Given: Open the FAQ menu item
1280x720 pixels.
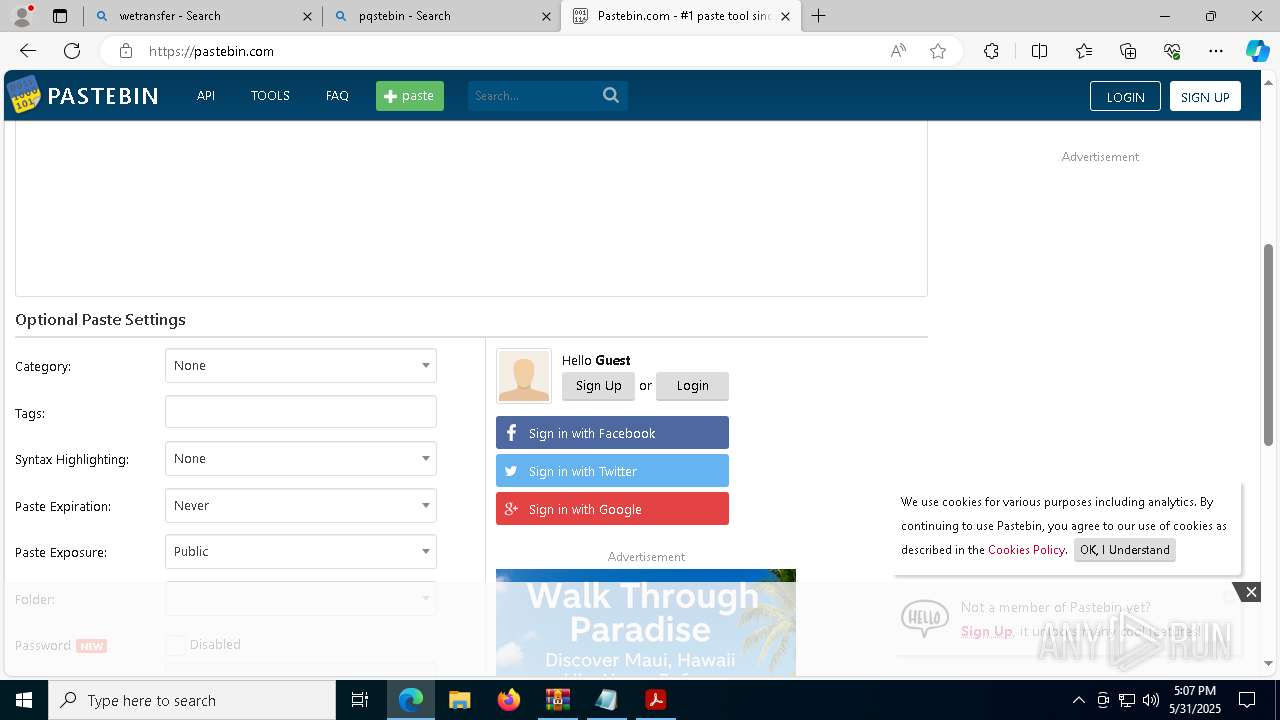Looking at the screenshot, I should click(337, 95).
